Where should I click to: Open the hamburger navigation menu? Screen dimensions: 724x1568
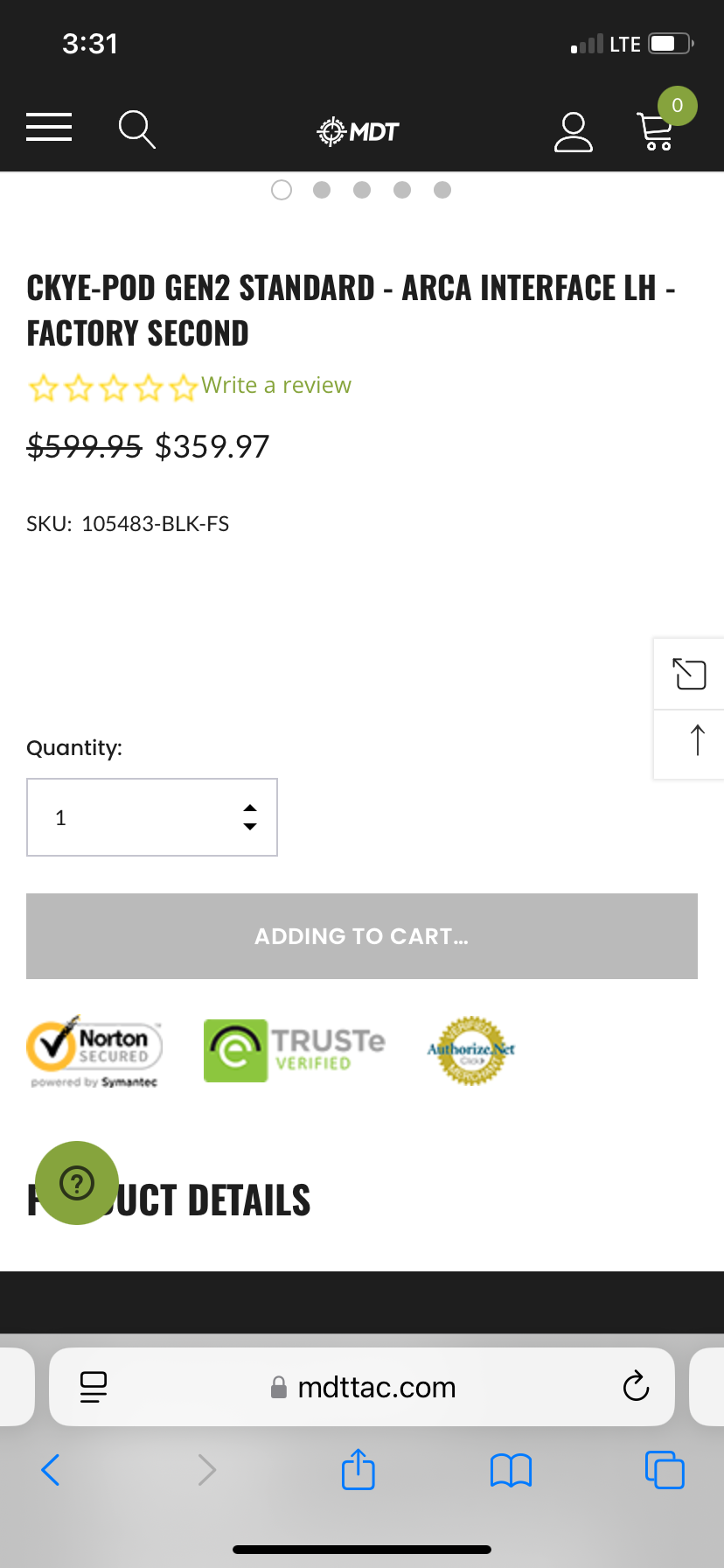coord(49,128)
